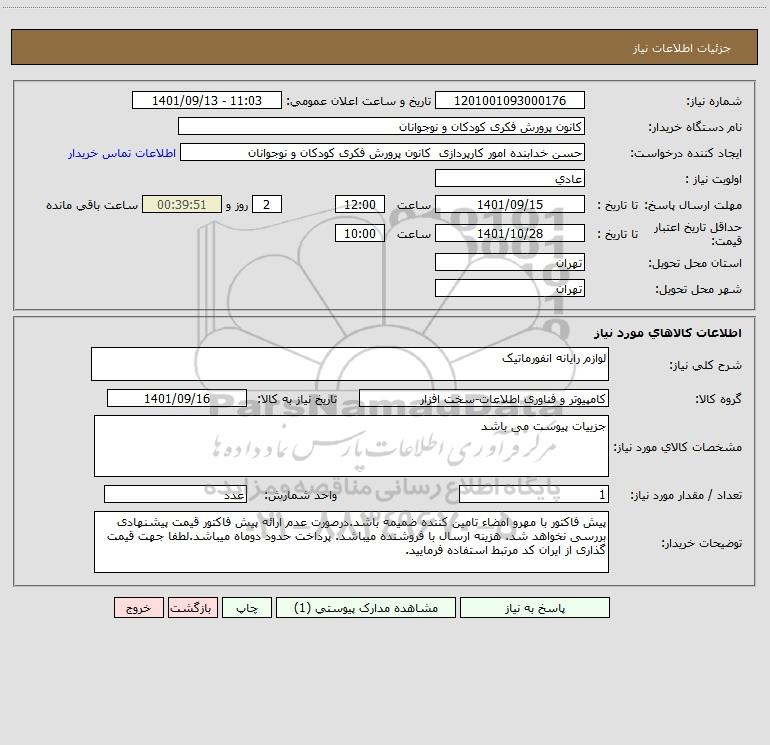Open مشاهده مدارک پیوستی (1) button

point(365,607)
